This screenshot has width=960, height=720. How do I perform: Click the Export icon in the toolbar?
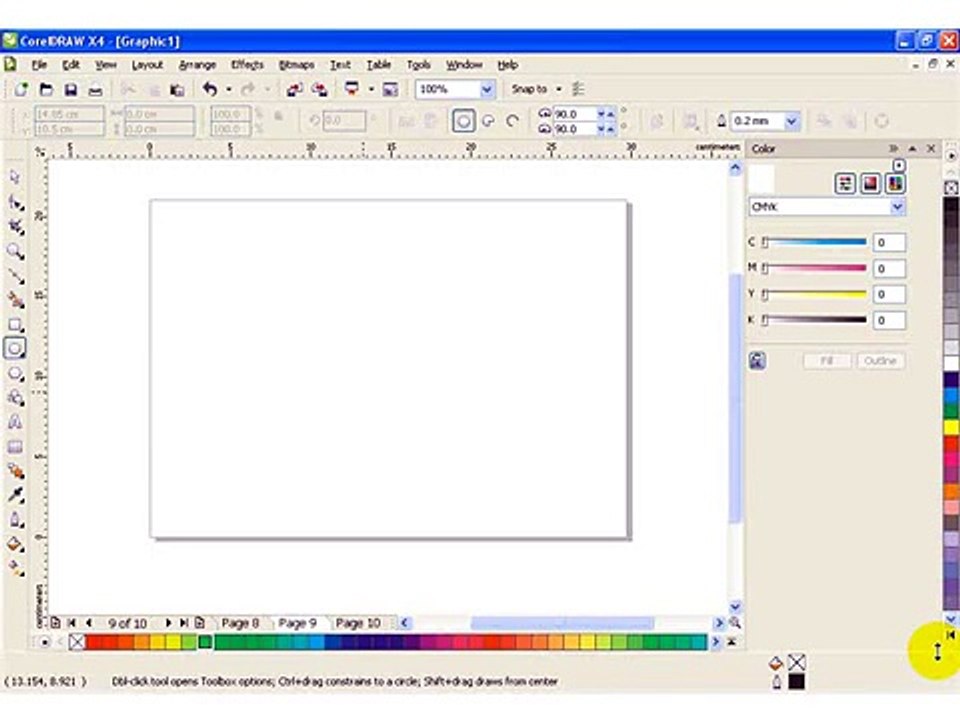click(319, 89)
